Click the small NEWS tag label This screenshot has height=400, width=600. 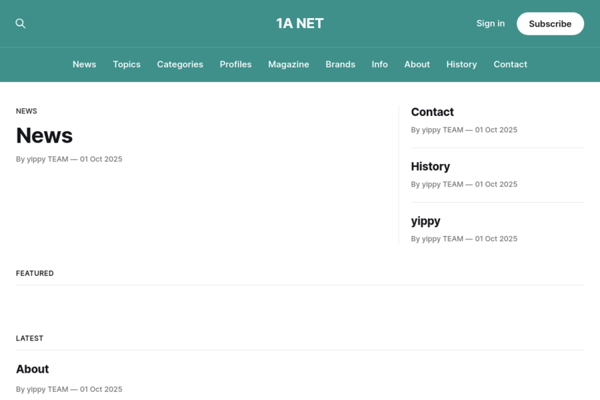tap(26, 111)
